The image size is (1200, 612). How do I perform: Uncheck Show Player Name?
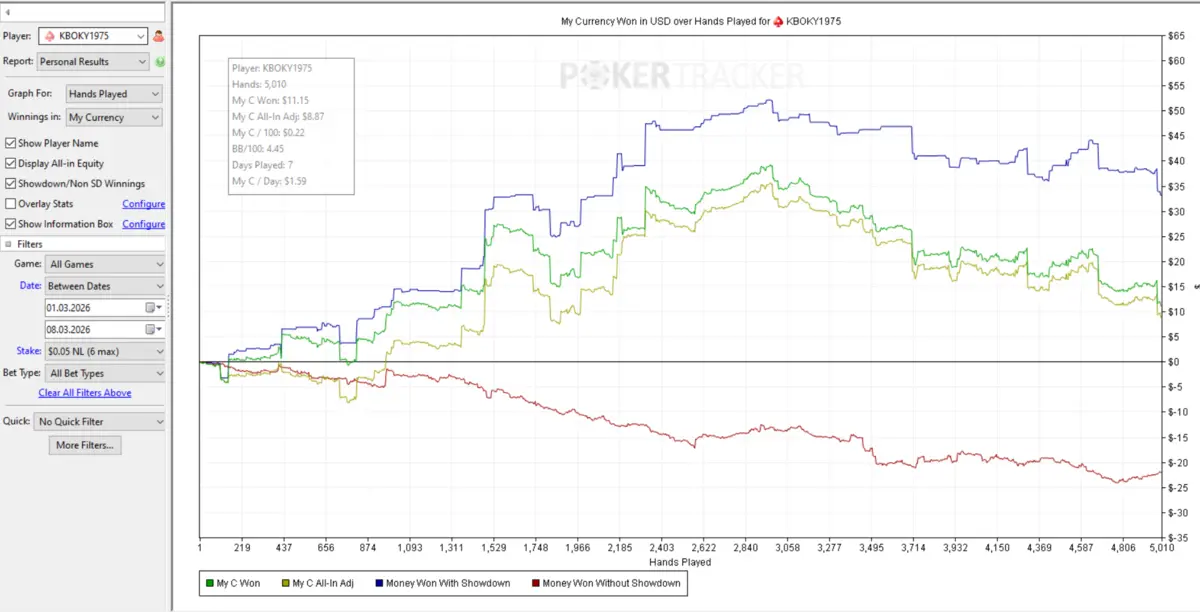(11, 143)
